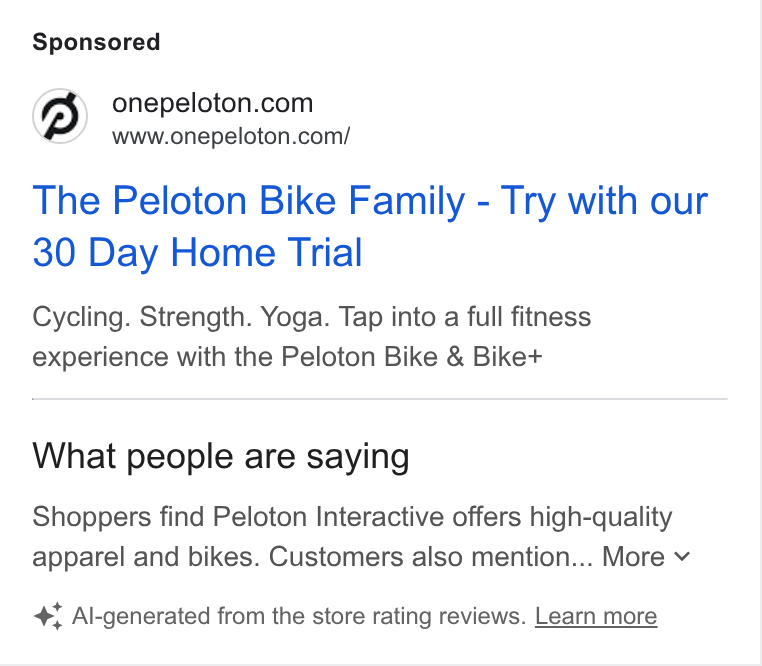Click the Sponsored label
The height and width of the screenshot is (666, 762).
[96, 42]
